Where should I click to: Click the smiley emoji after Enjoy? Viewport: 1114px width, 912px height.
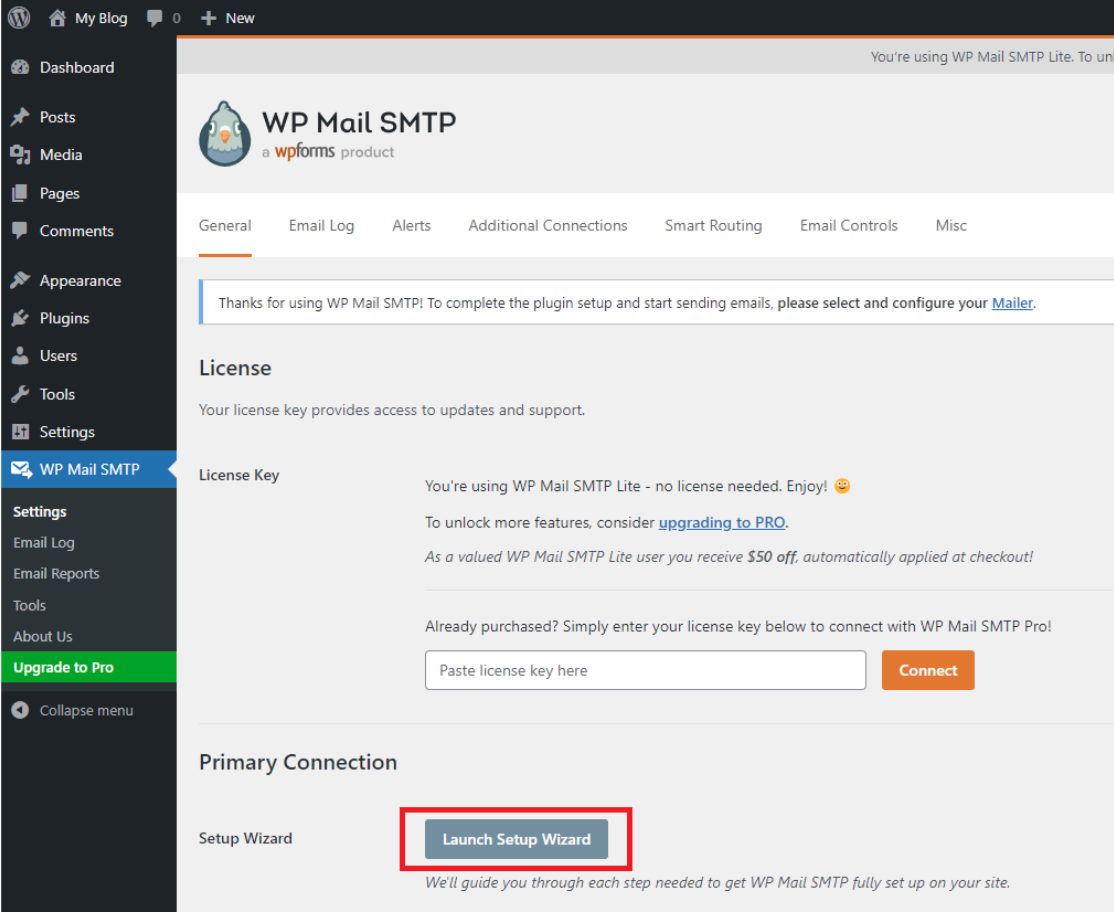(x=842, y=487)
